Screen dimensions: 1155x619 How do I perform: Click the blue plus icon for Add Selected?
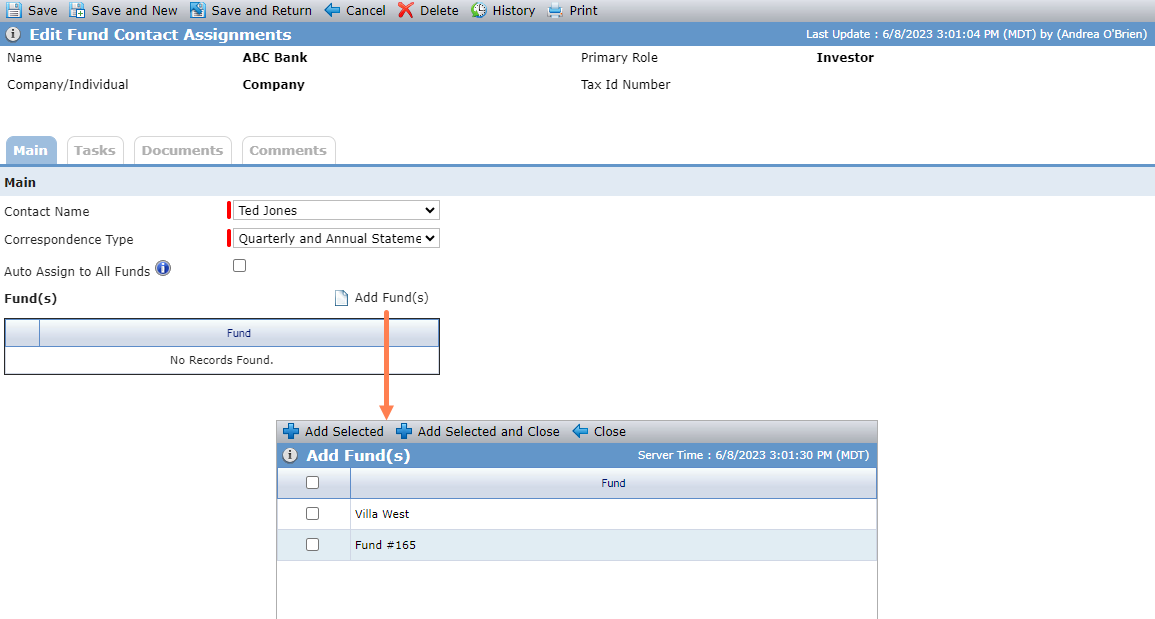pyautogui.click(x=291, y=431)
